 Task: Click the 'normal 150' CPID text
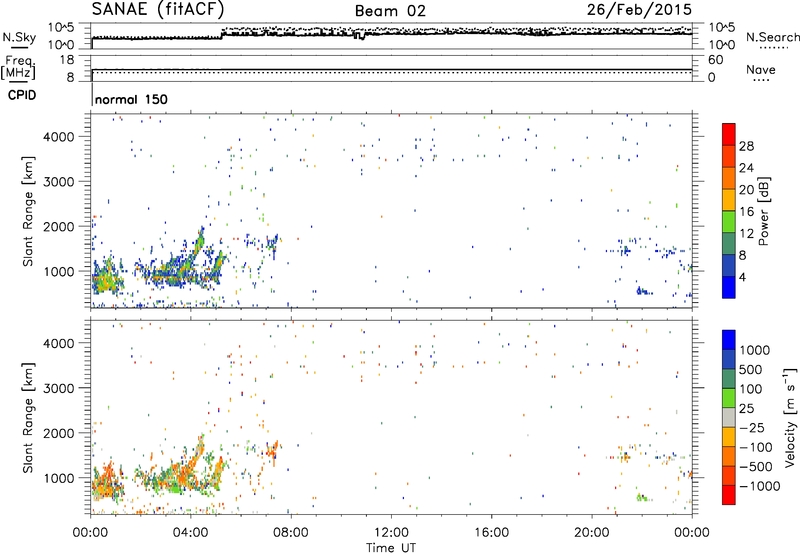click(x=131, y=99)
